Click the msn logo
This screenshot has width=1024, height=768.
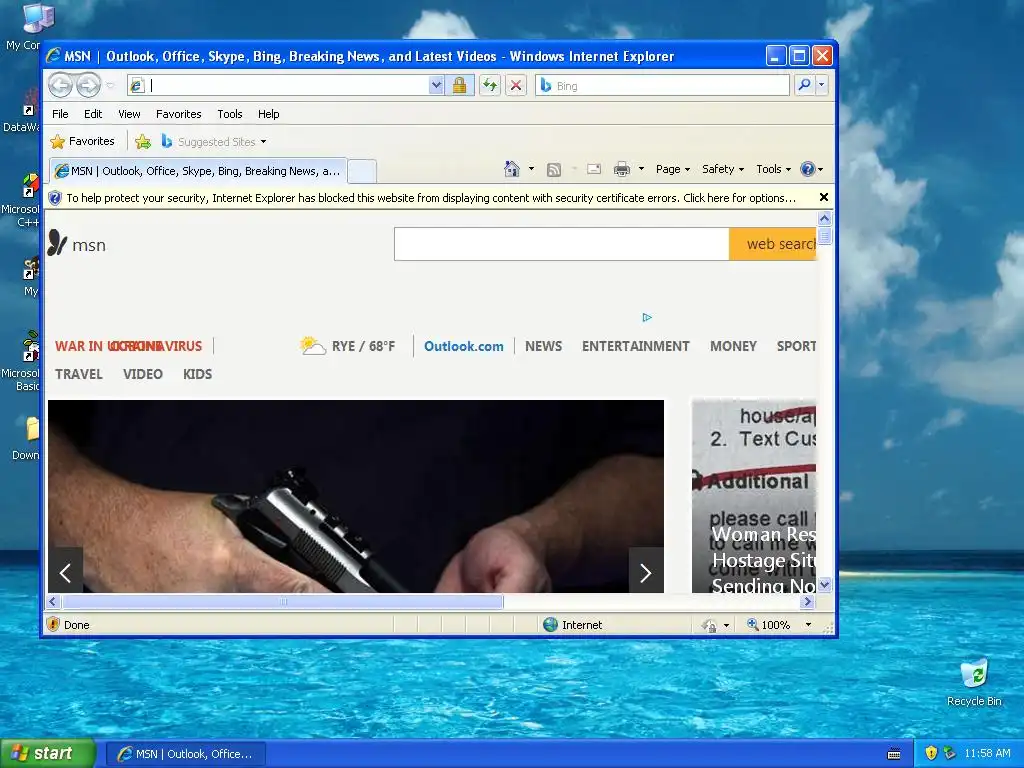[x=76, y=244]
